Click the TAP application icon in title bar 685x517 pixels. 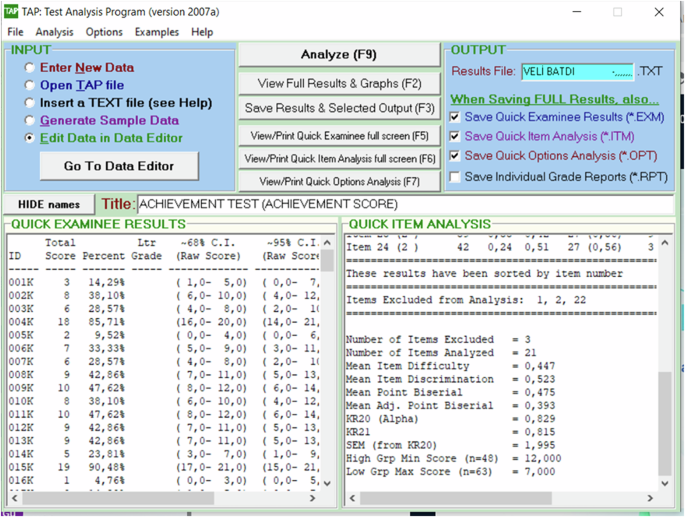(x=11, y=12)
